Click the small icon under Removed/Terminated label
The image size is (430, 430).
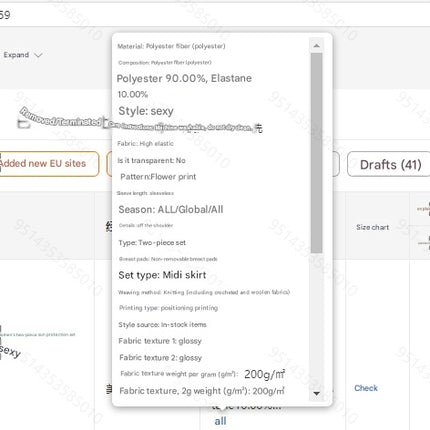[x=24, y=125]
